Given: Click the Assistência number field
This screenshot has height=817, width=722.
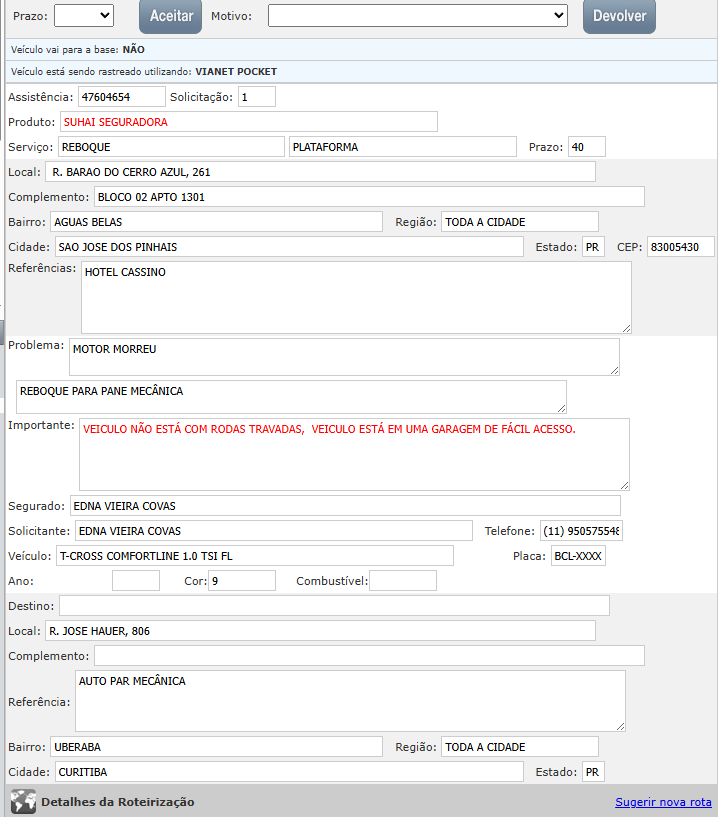Looking at the screenshot, I should pyautogui.click(x=121, y=96).
